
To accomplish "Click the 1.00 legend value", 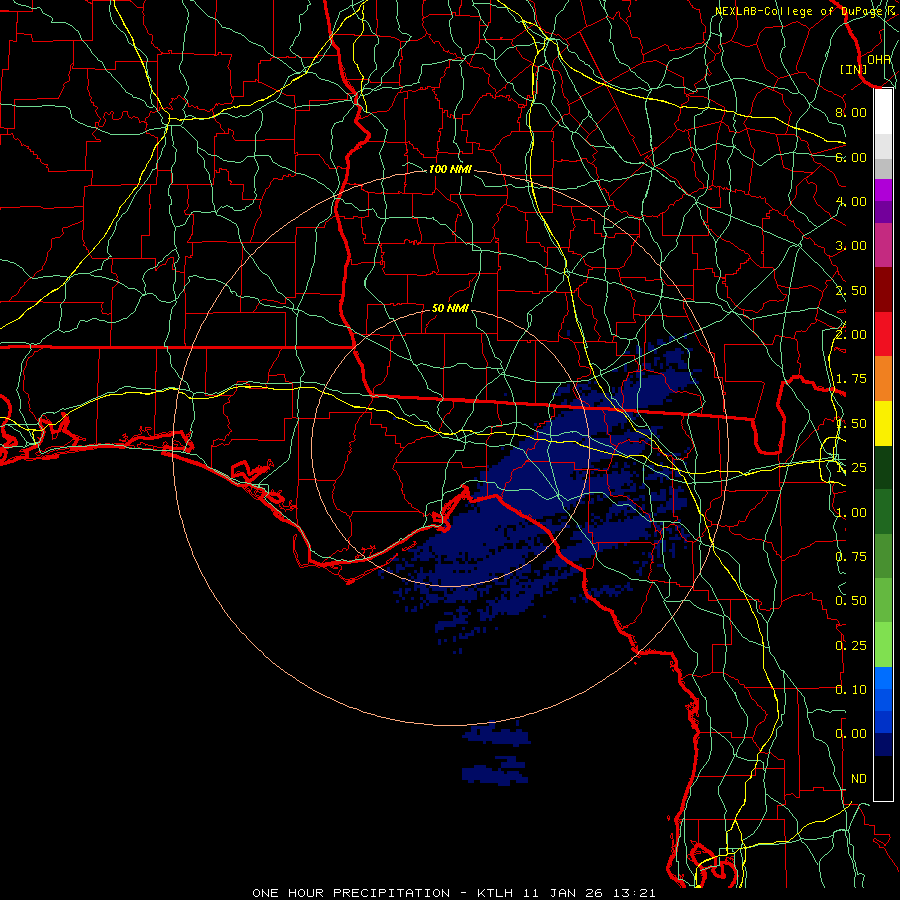I will click(851, 513).
